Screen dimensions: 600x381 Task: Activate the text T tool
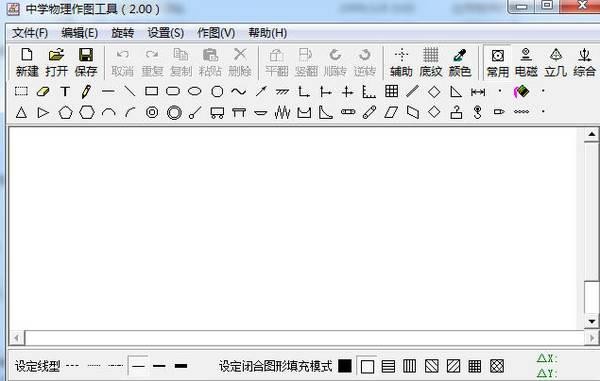(x=65, y=91)
